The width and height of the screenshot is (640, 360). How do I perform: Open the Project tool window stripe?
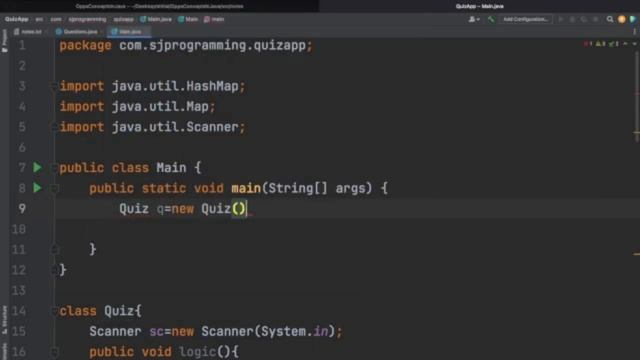(x=4, y=41)
